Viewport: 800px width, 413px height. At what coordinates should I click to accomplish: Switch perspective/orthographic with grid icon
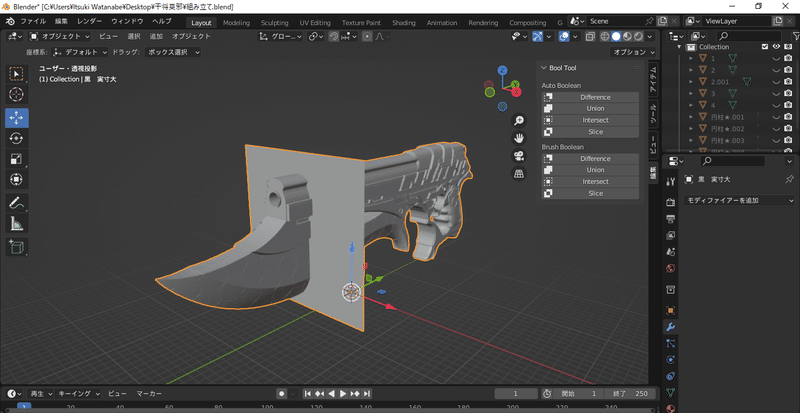pyautogui.click(x=519, y=174)
